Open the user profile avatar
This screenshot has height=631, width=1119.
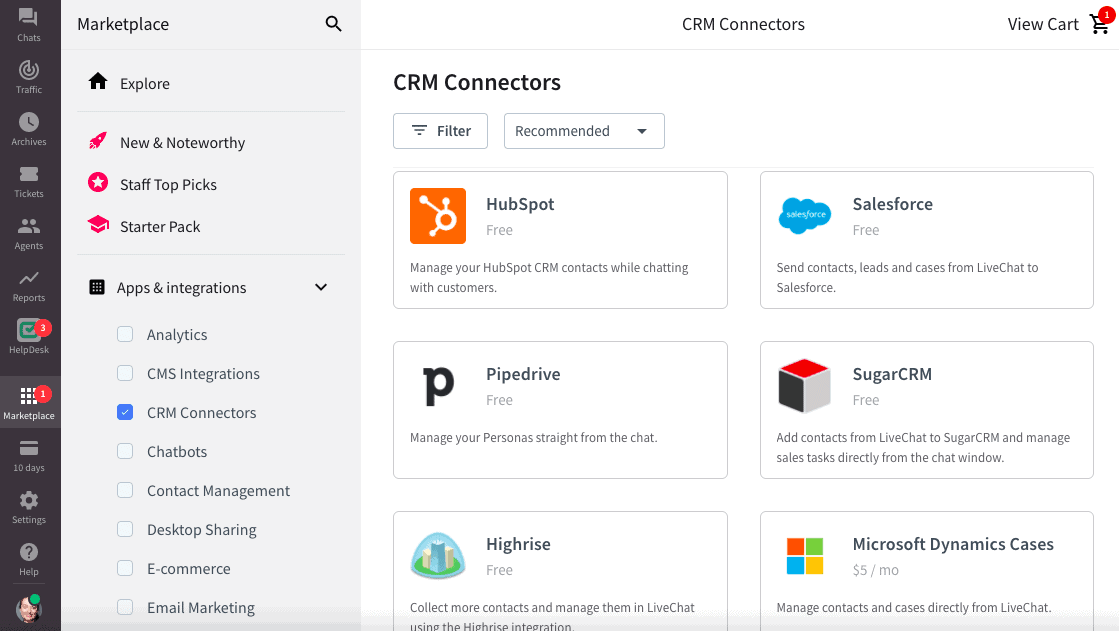coord(29,609)
